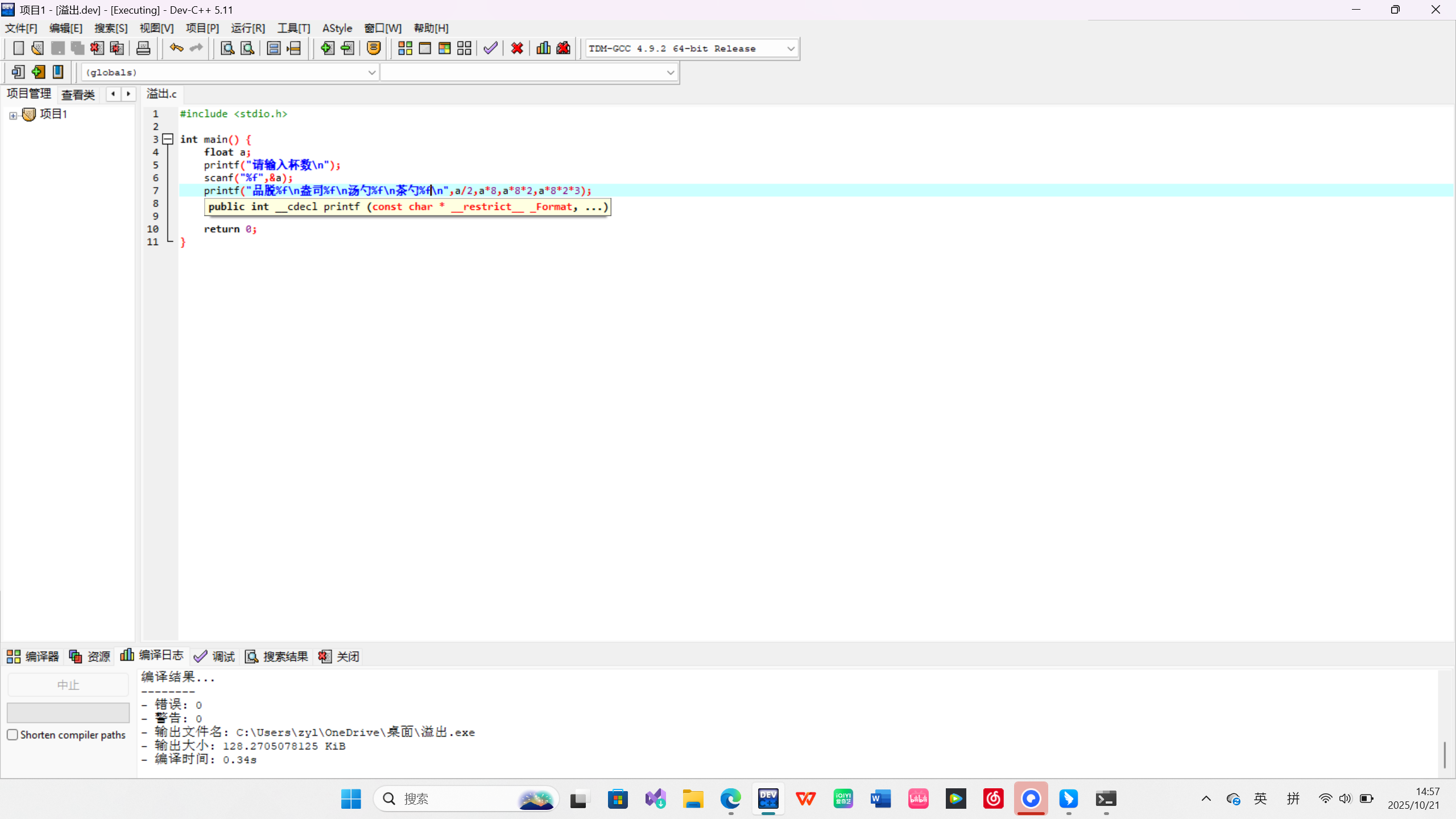1456x819 pixels.
Task: Open the (globals) scope dropdown
Action: [371, 72]
